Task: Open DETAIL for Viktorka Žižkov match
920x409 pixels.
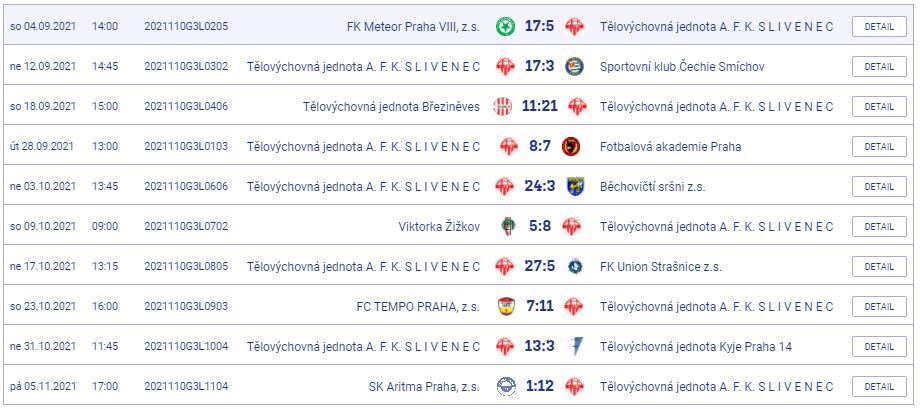Action: pos(879,226)
